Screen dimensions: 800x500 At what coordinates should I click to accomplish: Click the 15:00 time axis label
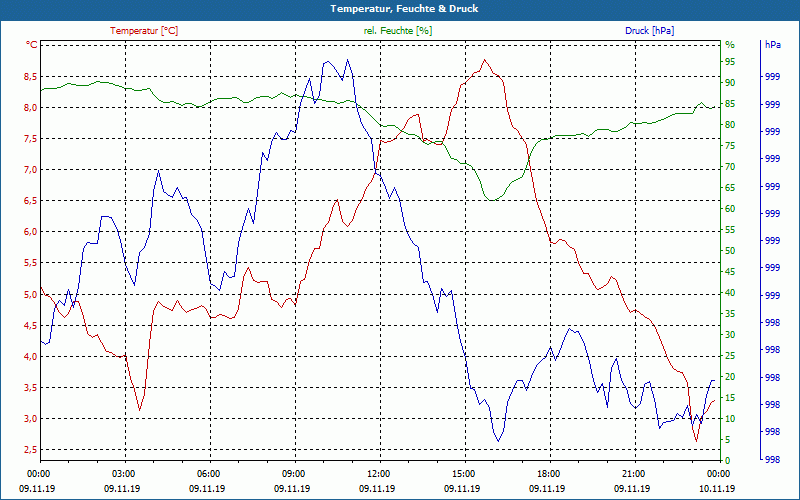463,473
